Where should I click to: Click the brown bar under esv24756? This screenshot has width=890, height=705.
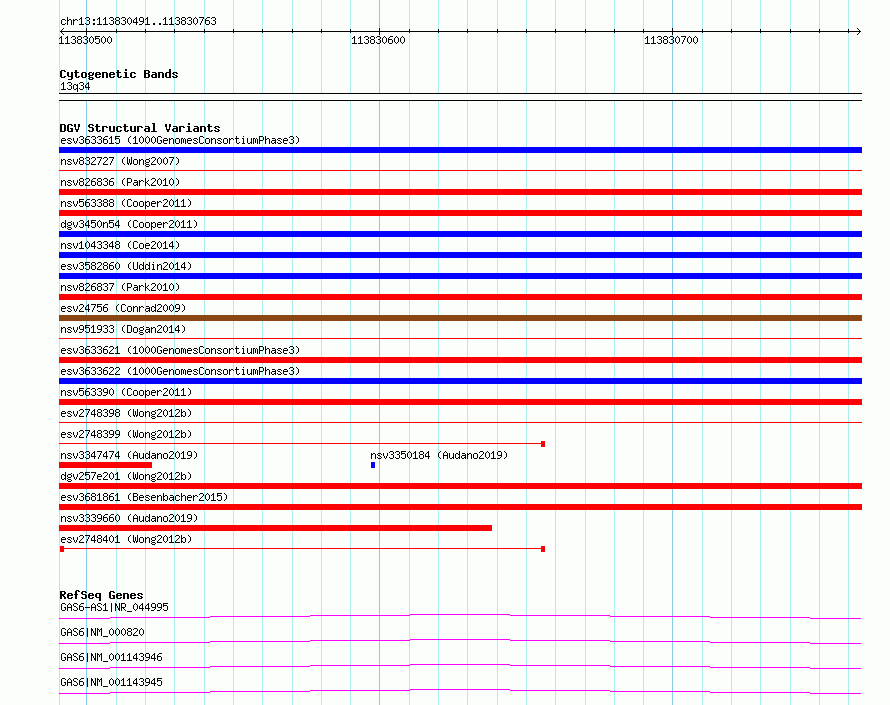(x=460, y=318)
